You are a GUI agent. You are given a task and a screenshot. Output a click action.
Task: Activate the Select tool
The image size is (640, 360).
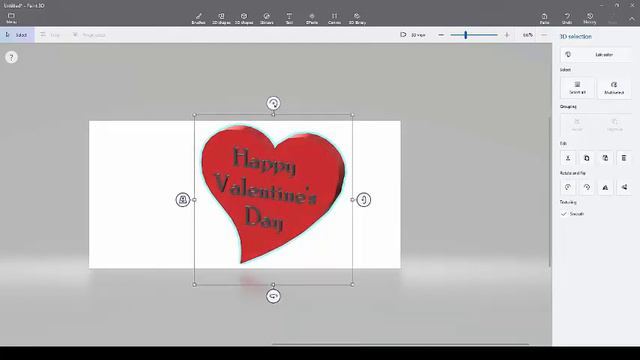[x=17, y=35]
